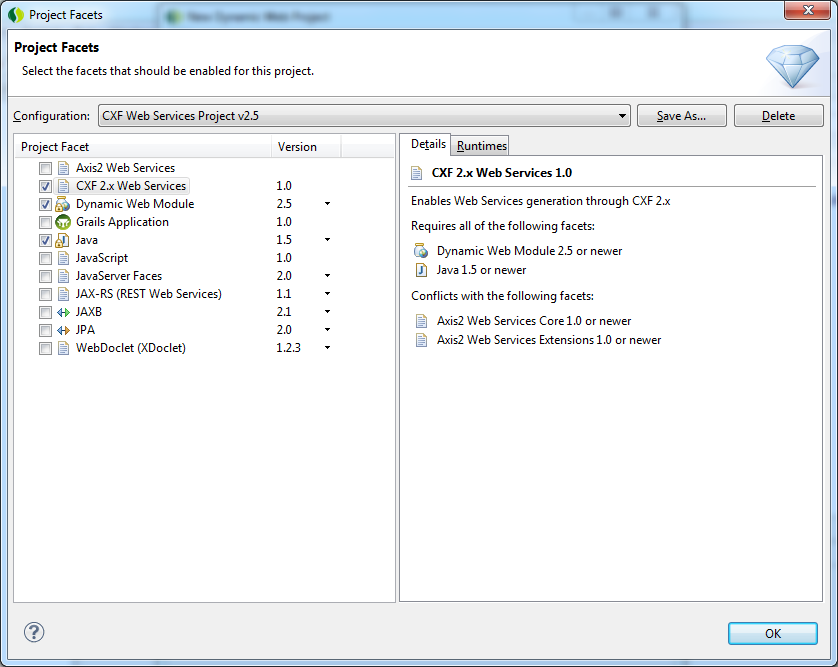Check the JPA facet checkbox
Viewport: 838px width, 667px height.
(x=45, y=330)
